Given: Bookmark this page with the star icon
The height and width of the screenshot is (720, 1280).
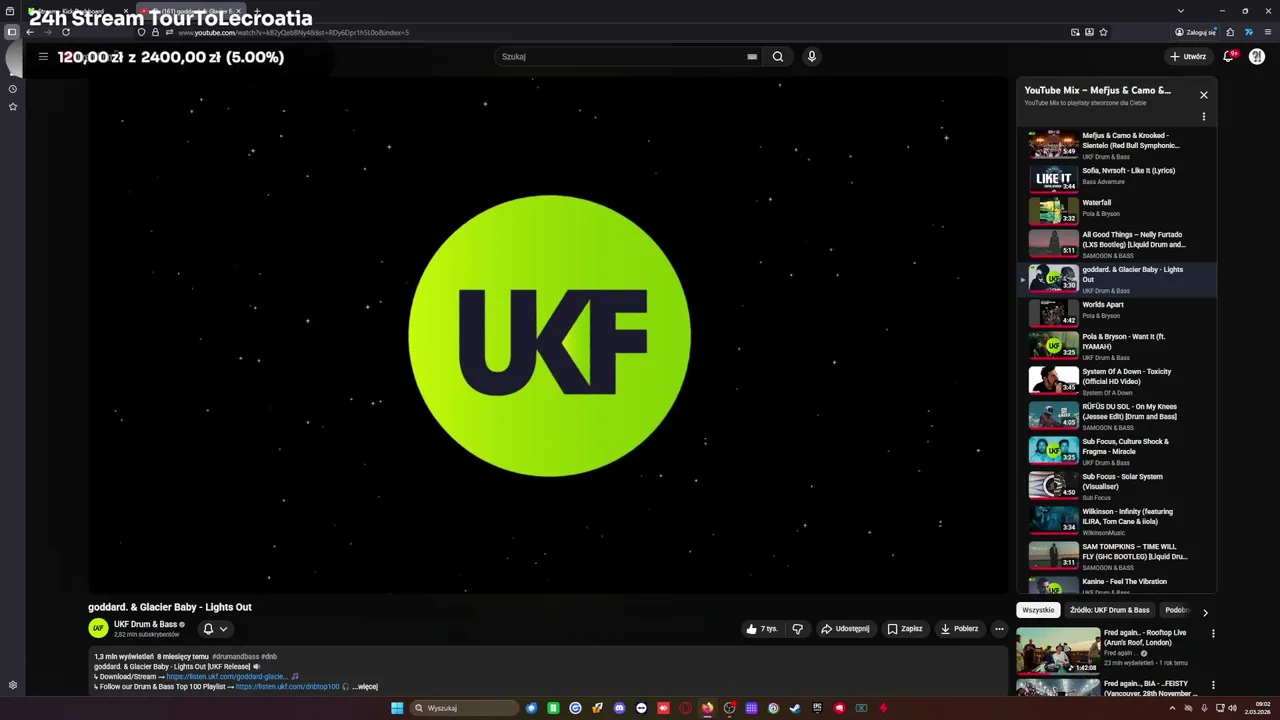Looking at the screenshot, I should click(1103, 32).
